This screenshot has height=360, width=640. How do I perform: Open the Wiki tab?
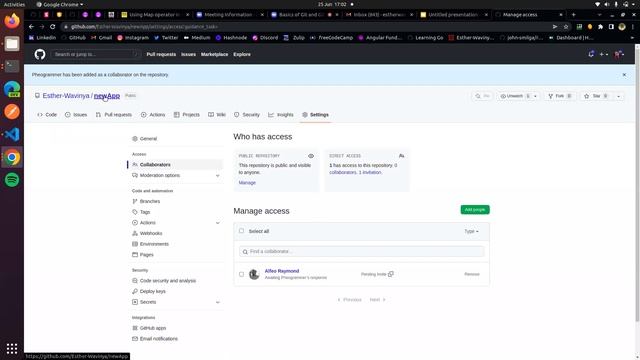[x=217, y=115]
